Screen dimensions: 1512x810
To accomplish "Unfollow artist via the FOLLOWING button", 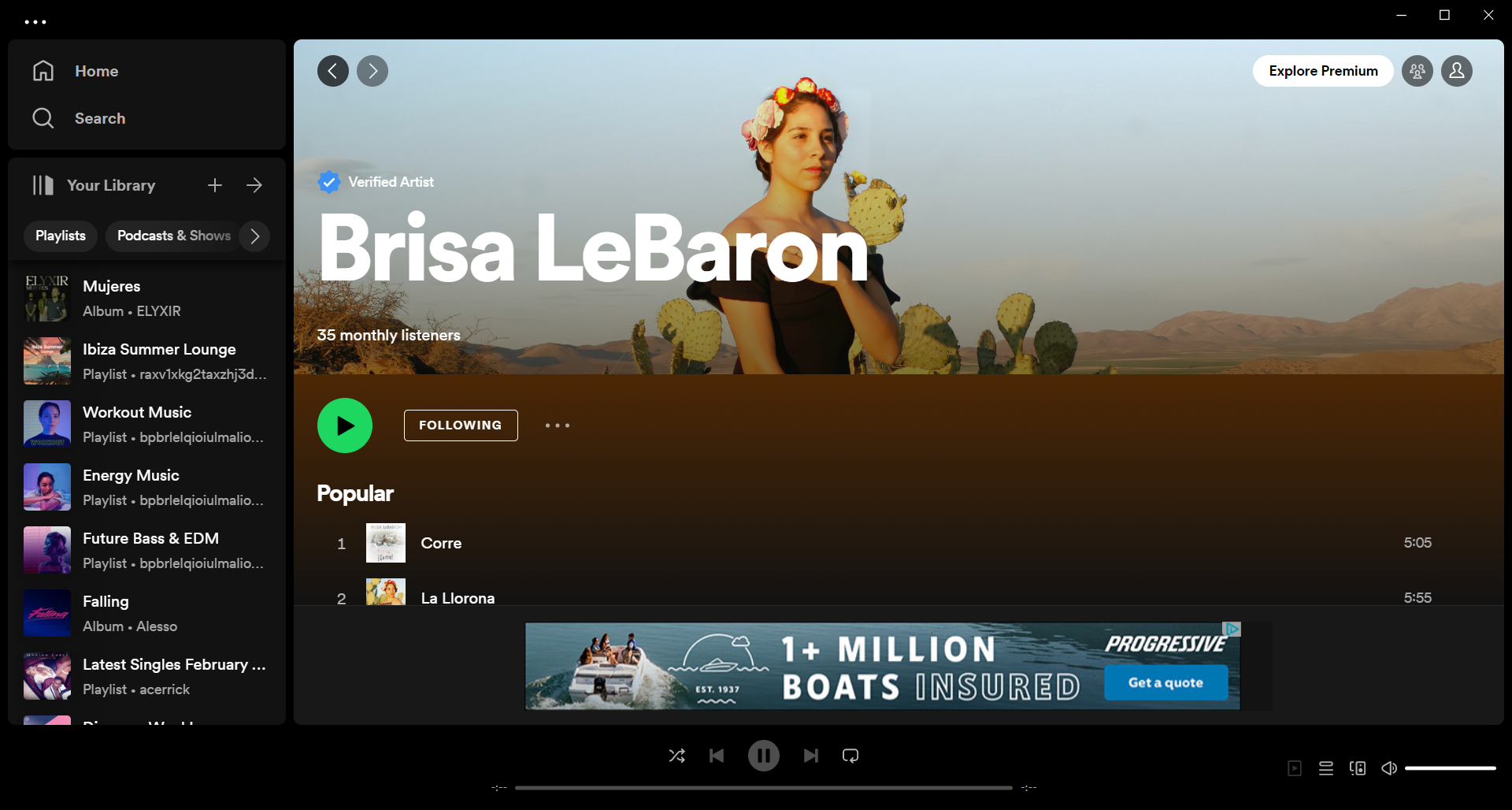I will pos(461,425).
